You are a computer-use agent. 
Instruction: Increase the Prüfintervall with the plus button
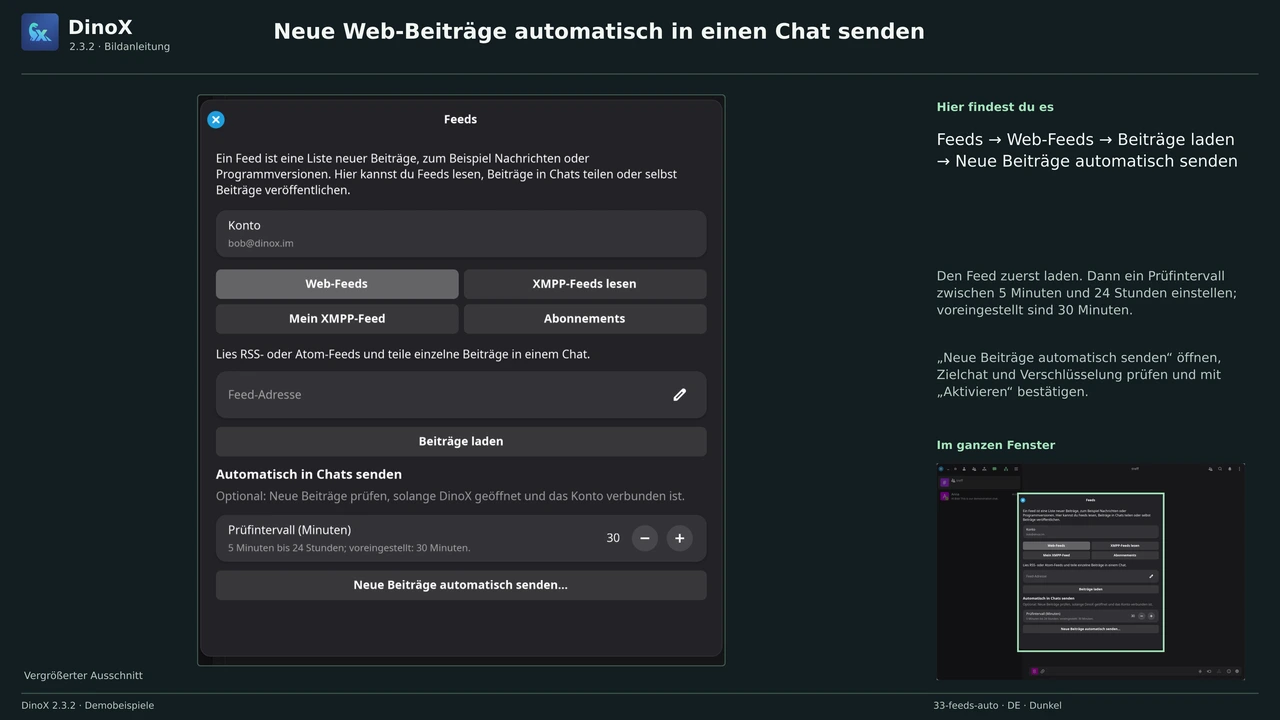coord(679,538)
